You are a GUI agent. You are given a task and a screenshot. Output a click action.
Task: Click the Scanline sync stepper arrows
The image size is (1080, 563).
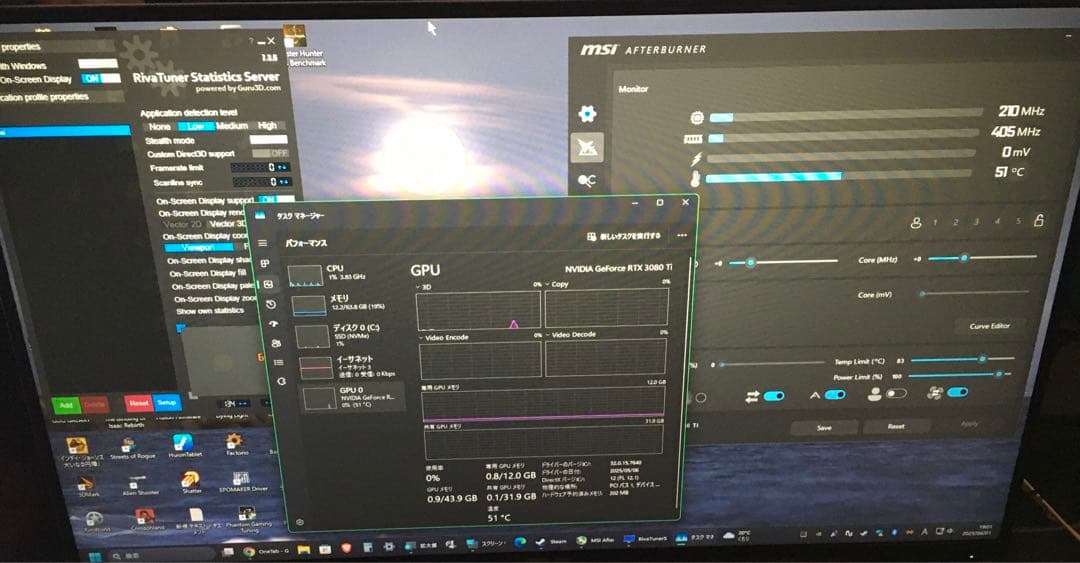284,182
